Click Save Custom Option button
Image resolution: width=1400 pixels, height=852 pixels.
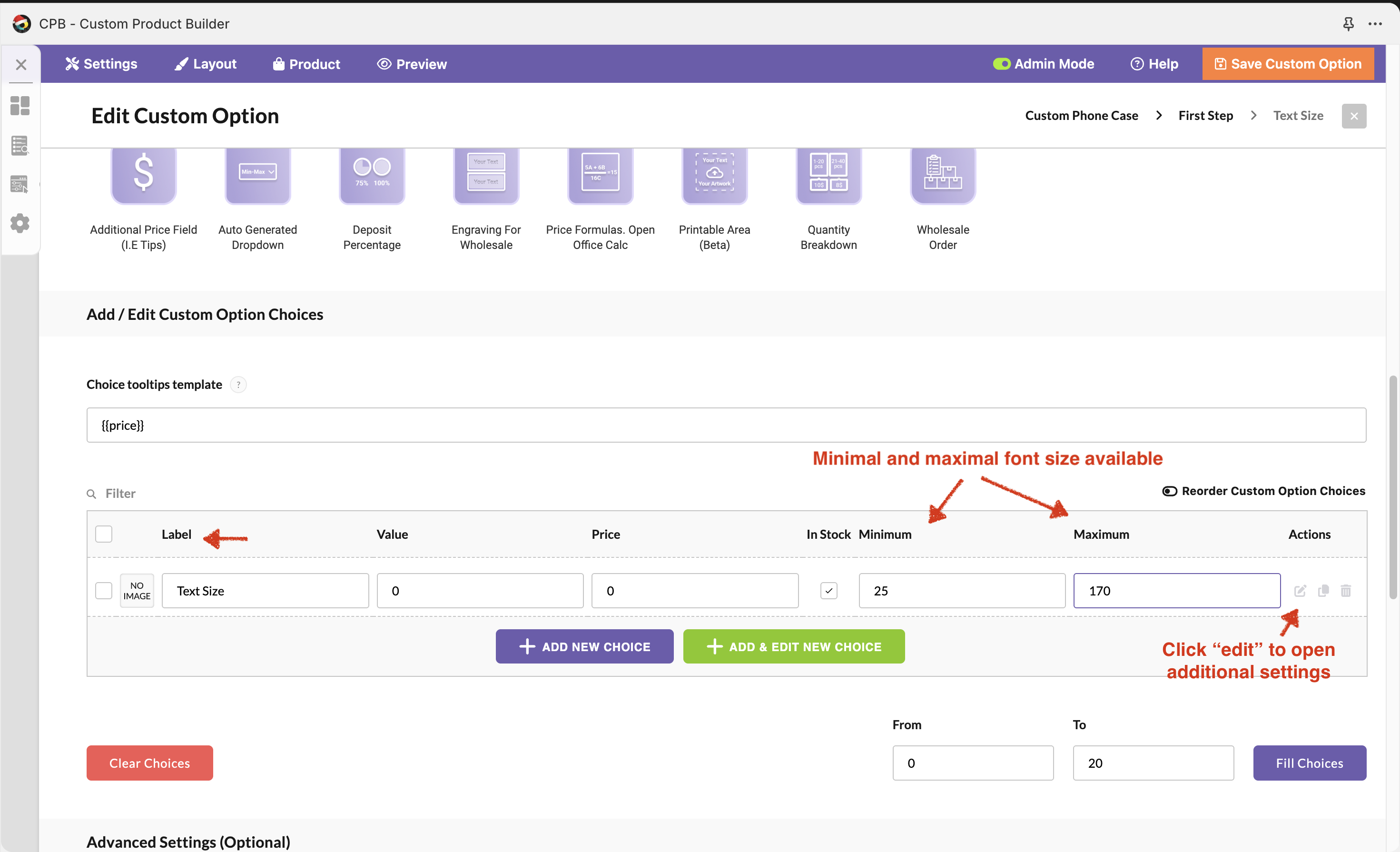1288,64
